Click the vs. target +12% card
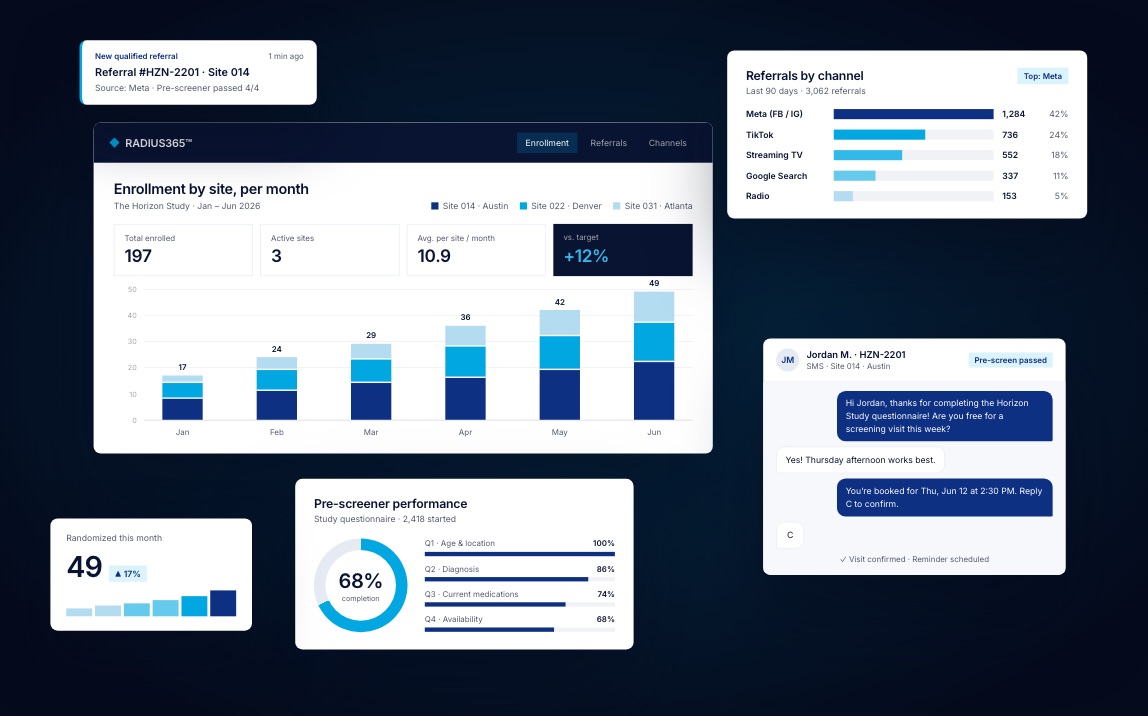Image resolution: width=1148 pixels, height=716 pixels. coord(622,250)
